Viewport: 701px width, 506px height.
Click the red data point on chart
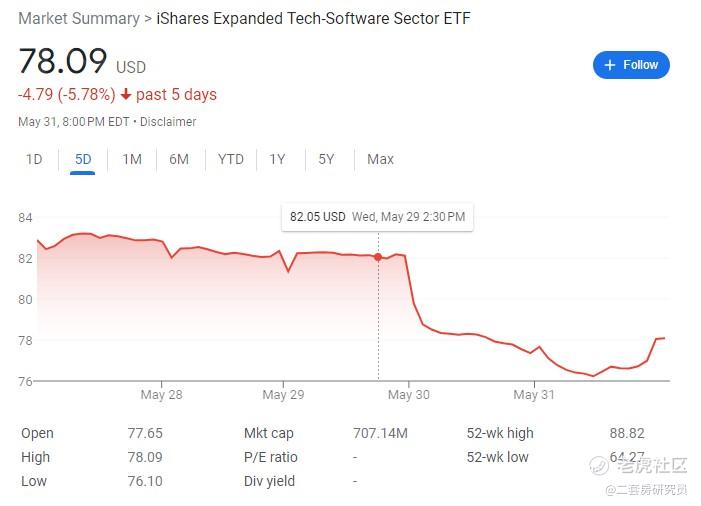click(x=378, y=257)
